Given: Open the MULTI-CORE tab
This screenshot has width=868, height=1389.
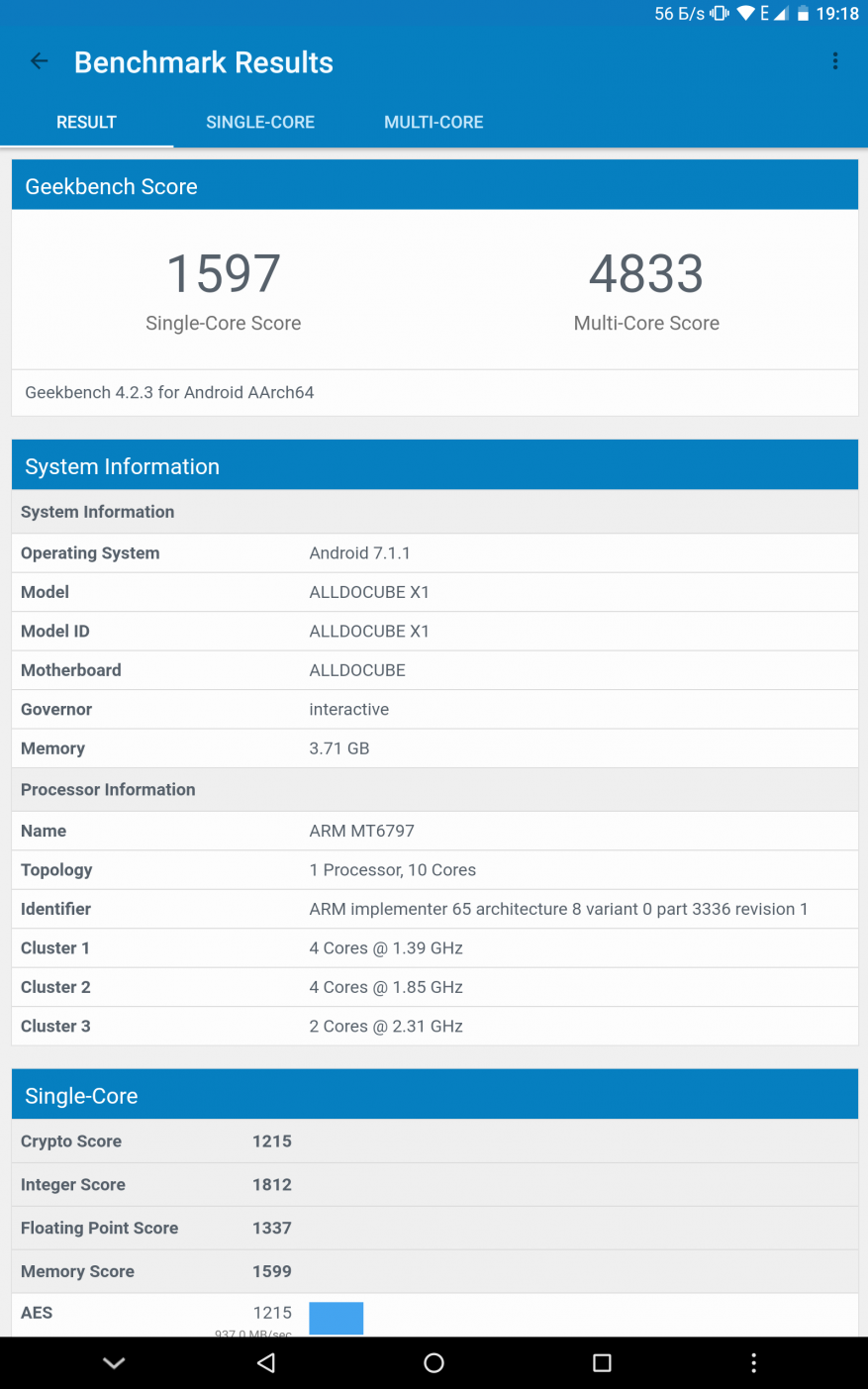Looking at the screenshot, I should [x=434, y=122].
